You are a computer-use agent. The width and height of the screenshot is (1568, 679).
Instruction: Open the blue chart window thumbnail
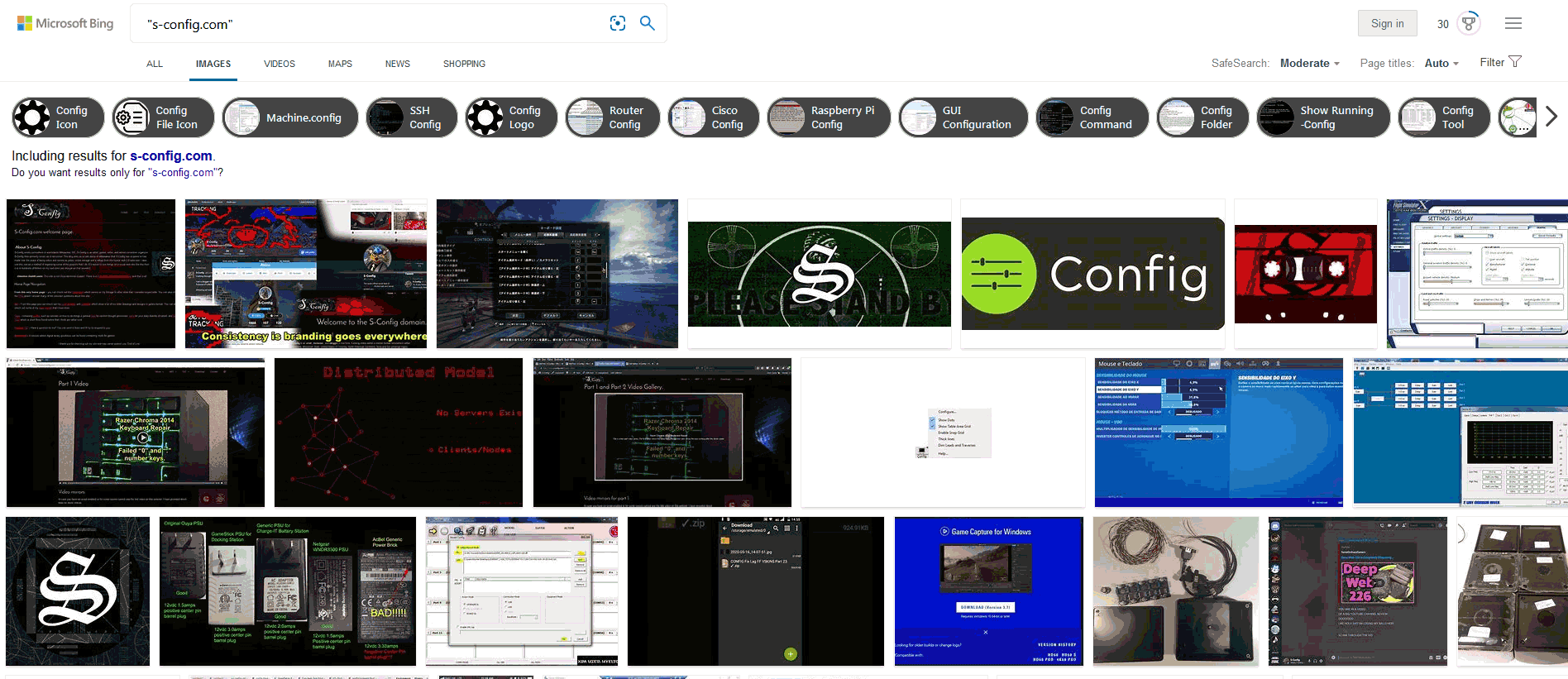click(x=1460, y=433)
